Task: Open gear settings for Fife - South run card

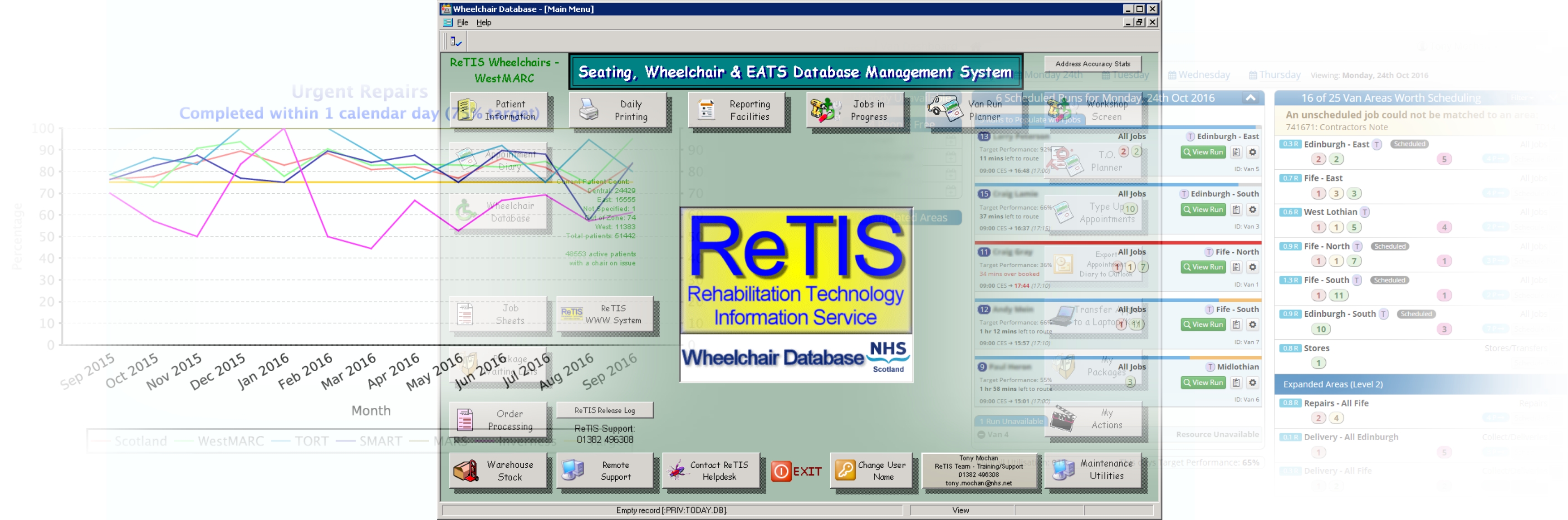Action: [x=1252, y=324]
